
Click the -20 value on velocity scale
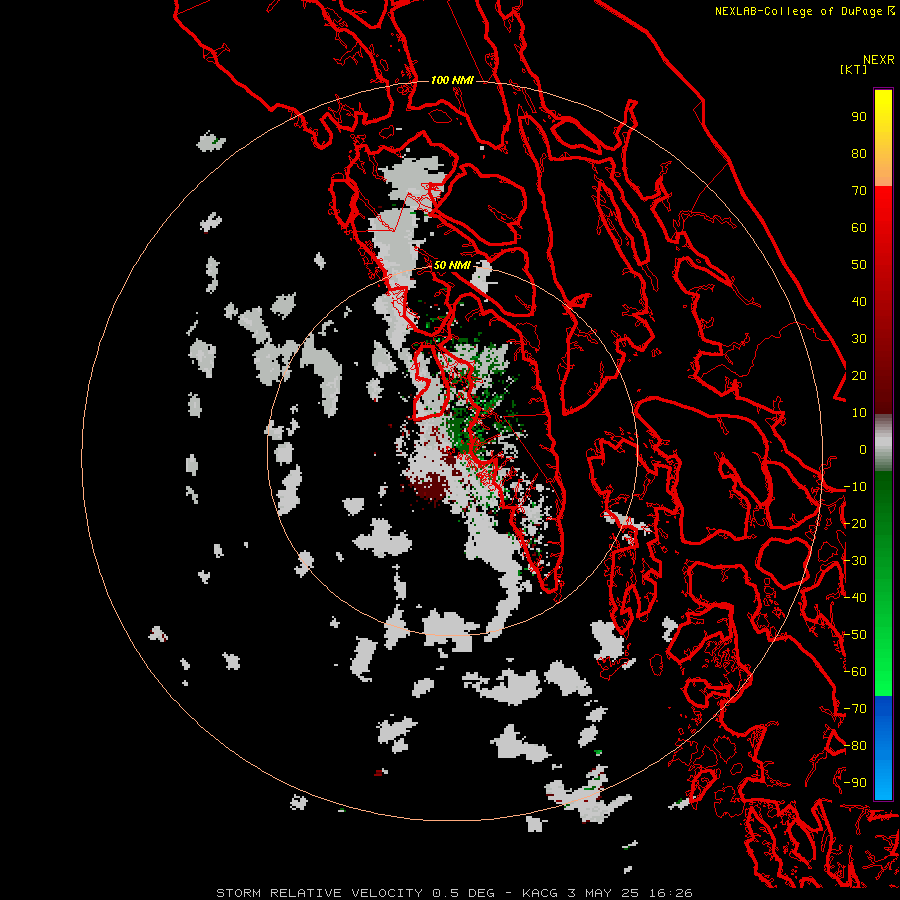(x=855, y=524)
